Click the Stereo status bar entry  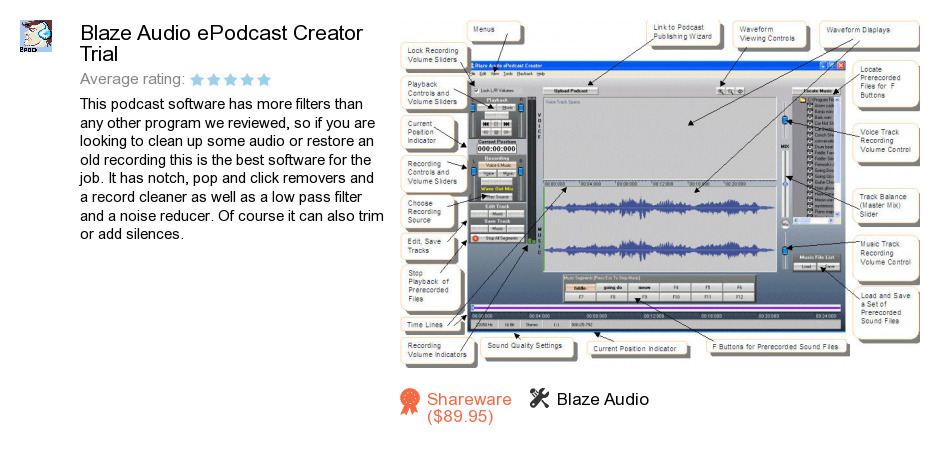(x=532, y=324)
